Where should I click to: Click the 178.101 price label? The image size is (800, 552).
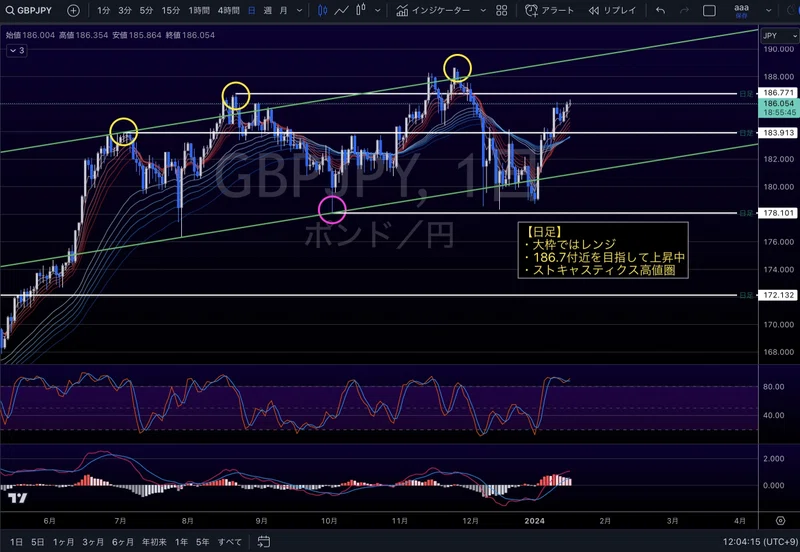coord(779,213)
